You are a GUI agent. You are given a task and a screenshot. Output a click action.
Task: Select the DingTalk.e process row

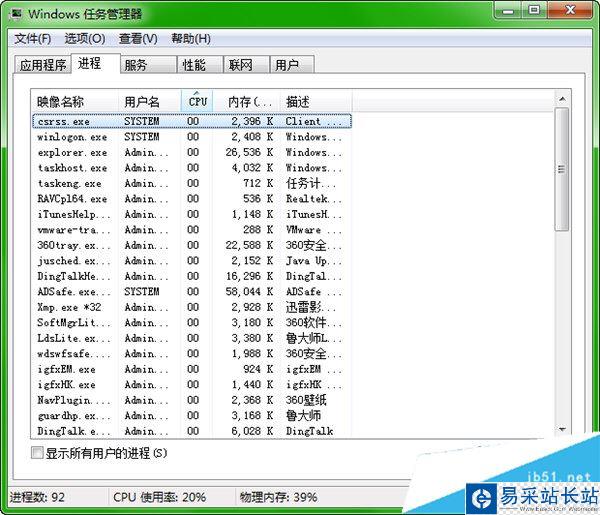click(x=192, y=431)
